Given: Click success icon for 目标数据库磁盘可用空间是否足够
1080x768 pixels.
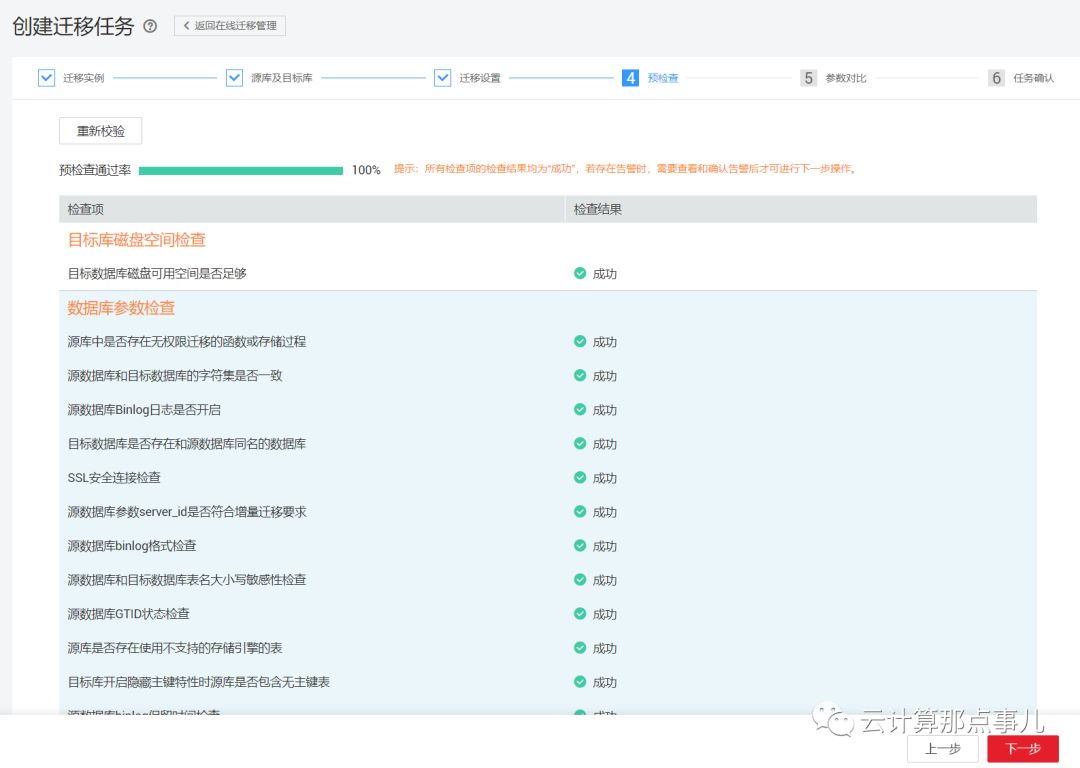Looking at the screenshot, I should coord(580,273).
